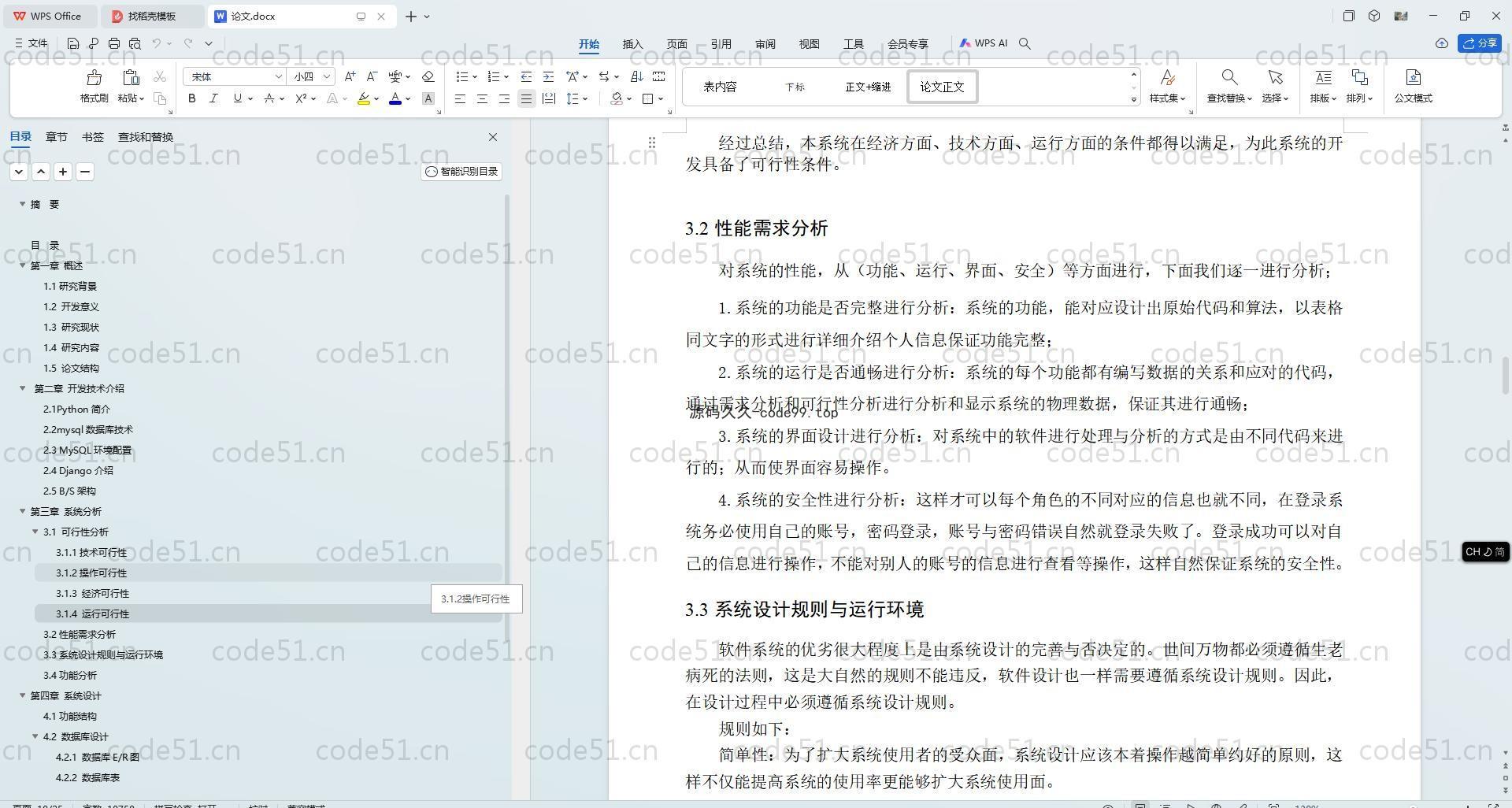Image resolution: width=1512 pixels, height=808 pixels.
Task: Collapse the 4.2 数据库设计 outline node
Action: tap(35, 736)
